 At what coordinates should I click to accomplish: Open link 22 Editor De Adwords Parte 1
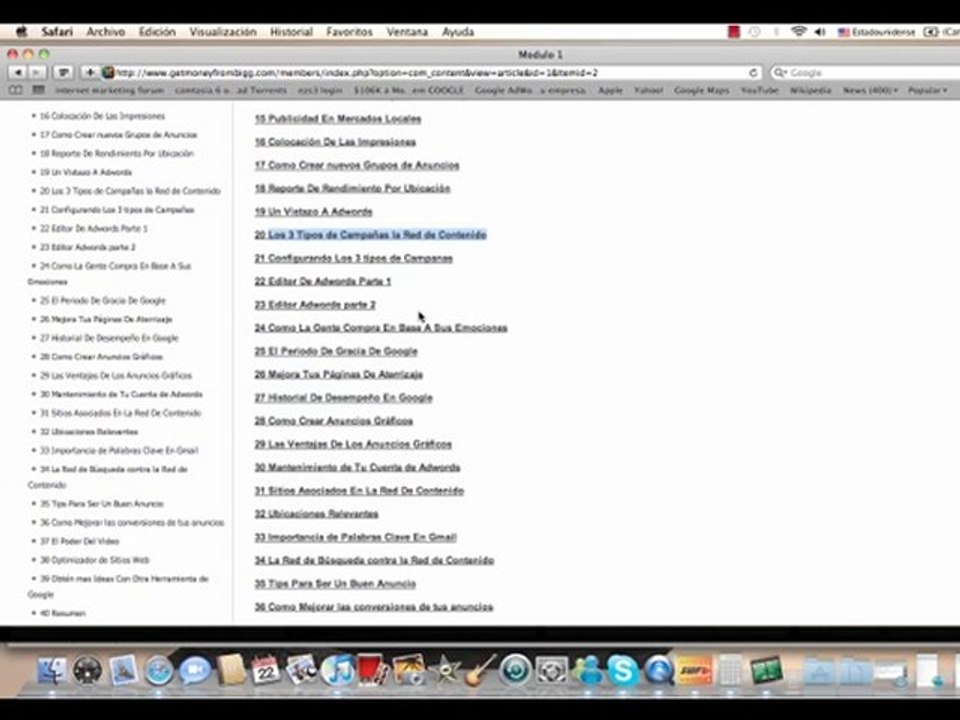(323, 282)
